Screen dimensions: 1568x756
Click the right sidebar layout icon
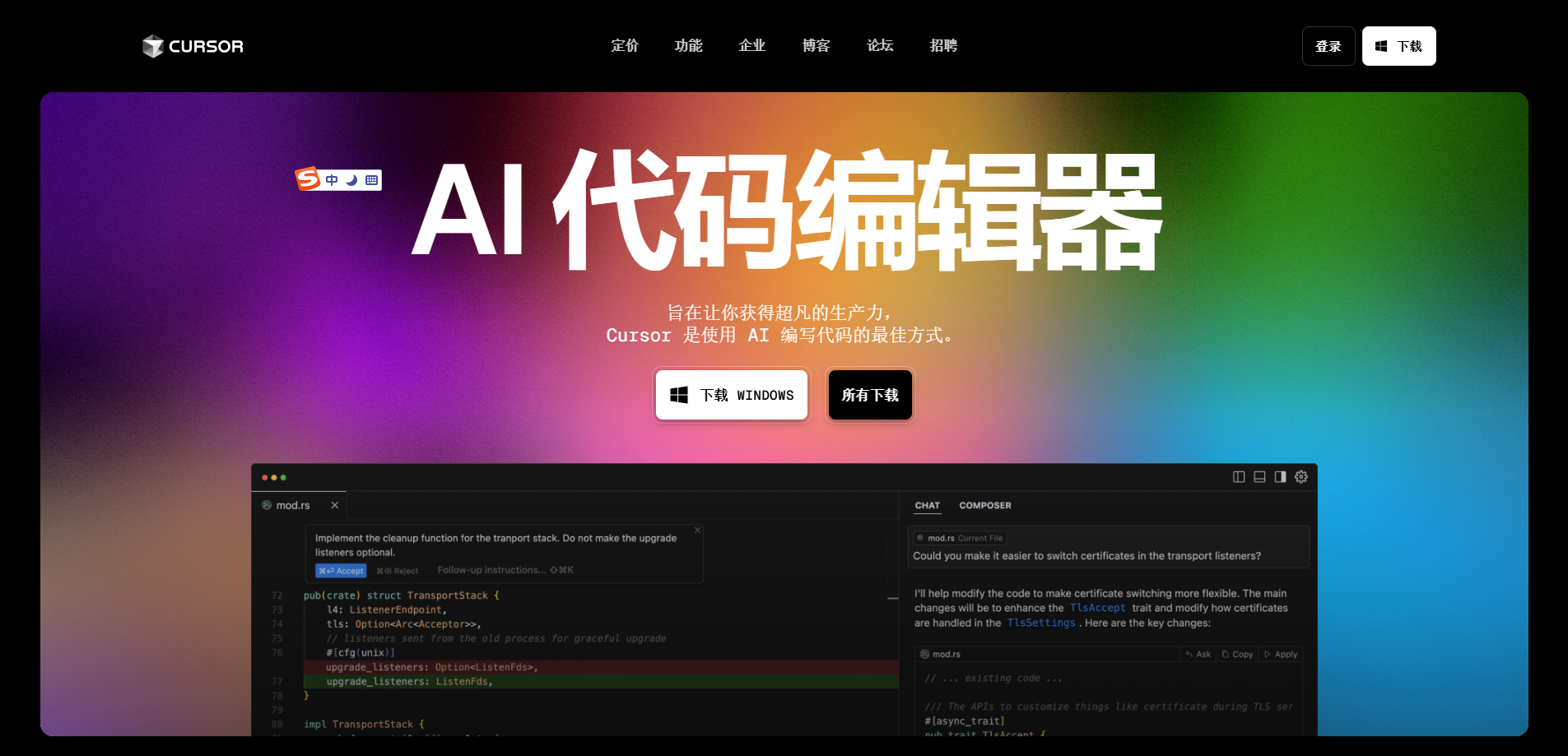pos(1279,477)
